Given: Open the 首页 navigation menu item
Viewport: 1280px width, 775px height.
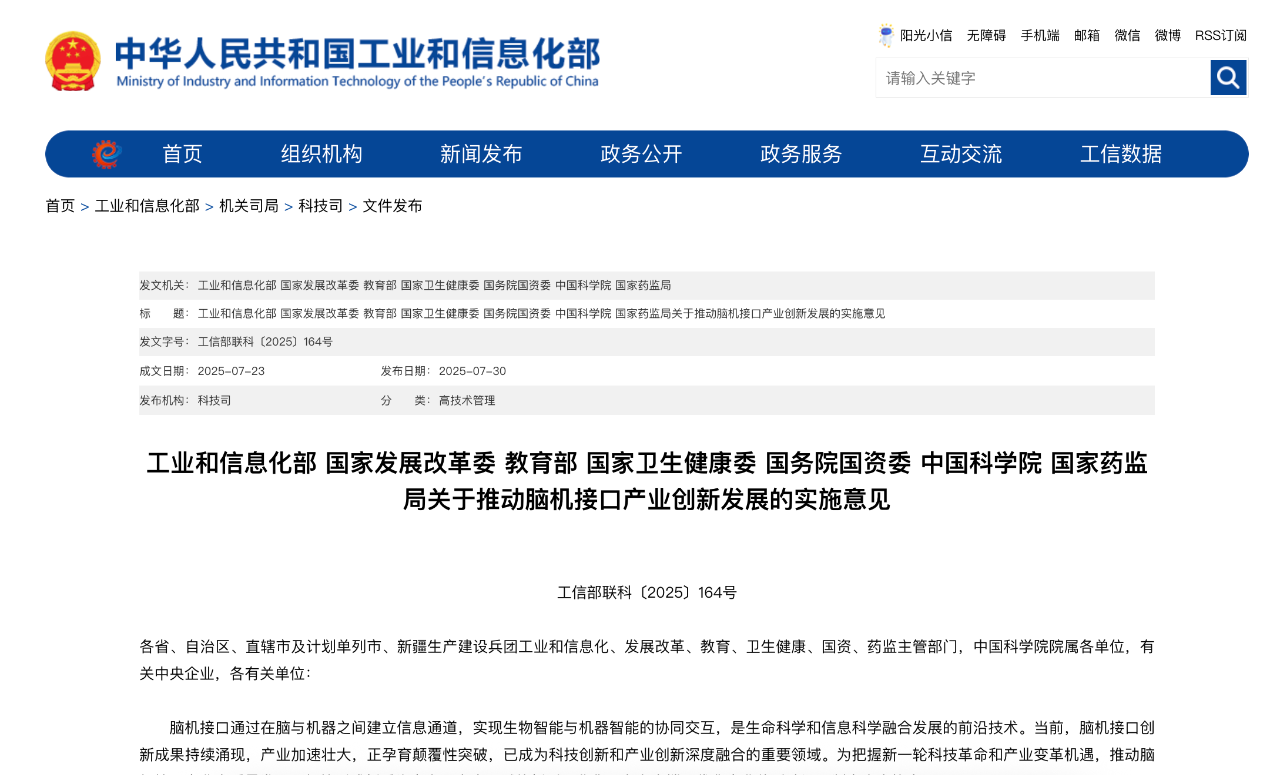Looking at the screenshot, I should click(182, 154).
